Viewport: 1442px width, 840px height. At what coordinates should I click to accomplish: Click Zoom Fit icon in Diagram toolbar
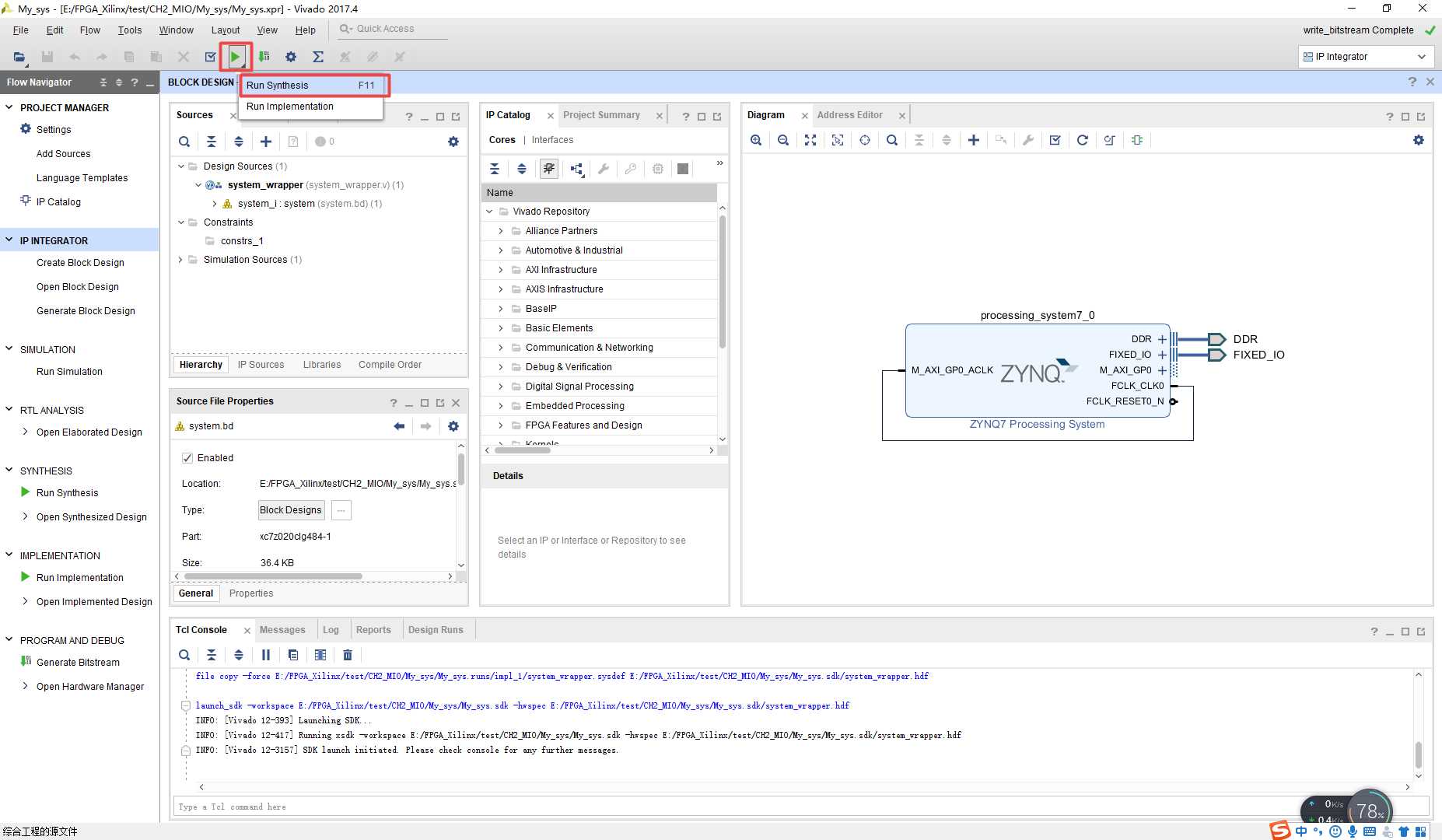810,140
